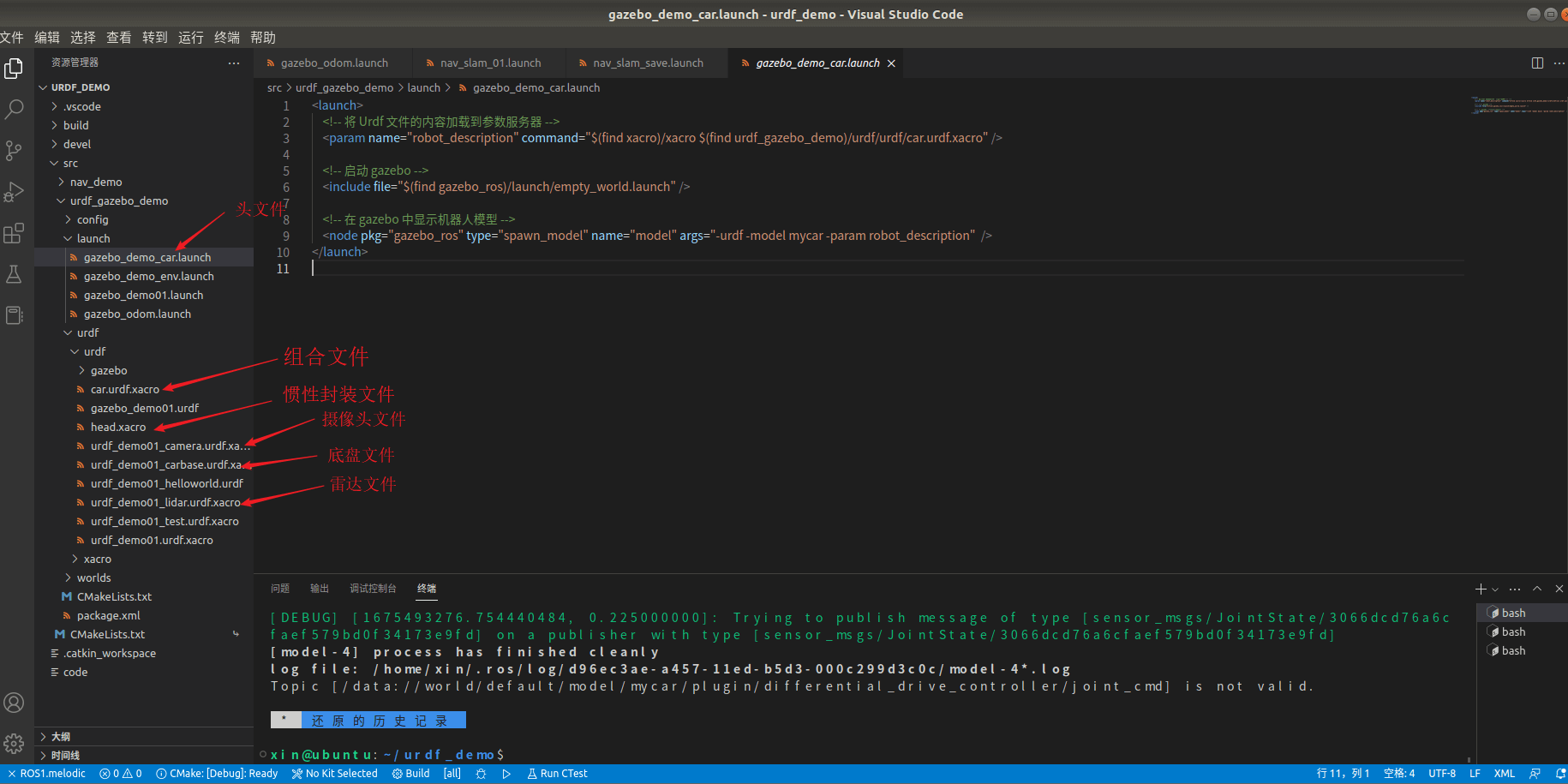
Task: Open the 帮助 menu
Action: (x=263, y=38)
